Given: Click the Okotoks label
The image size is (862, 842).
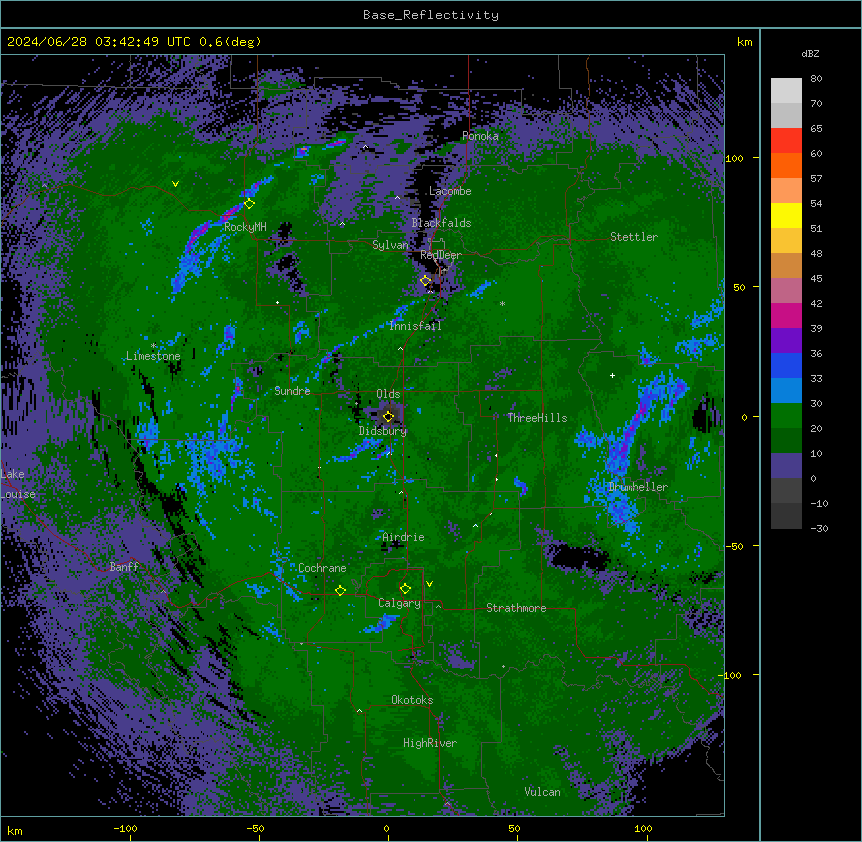Looking at the screenshot, I should click(412, 700).
